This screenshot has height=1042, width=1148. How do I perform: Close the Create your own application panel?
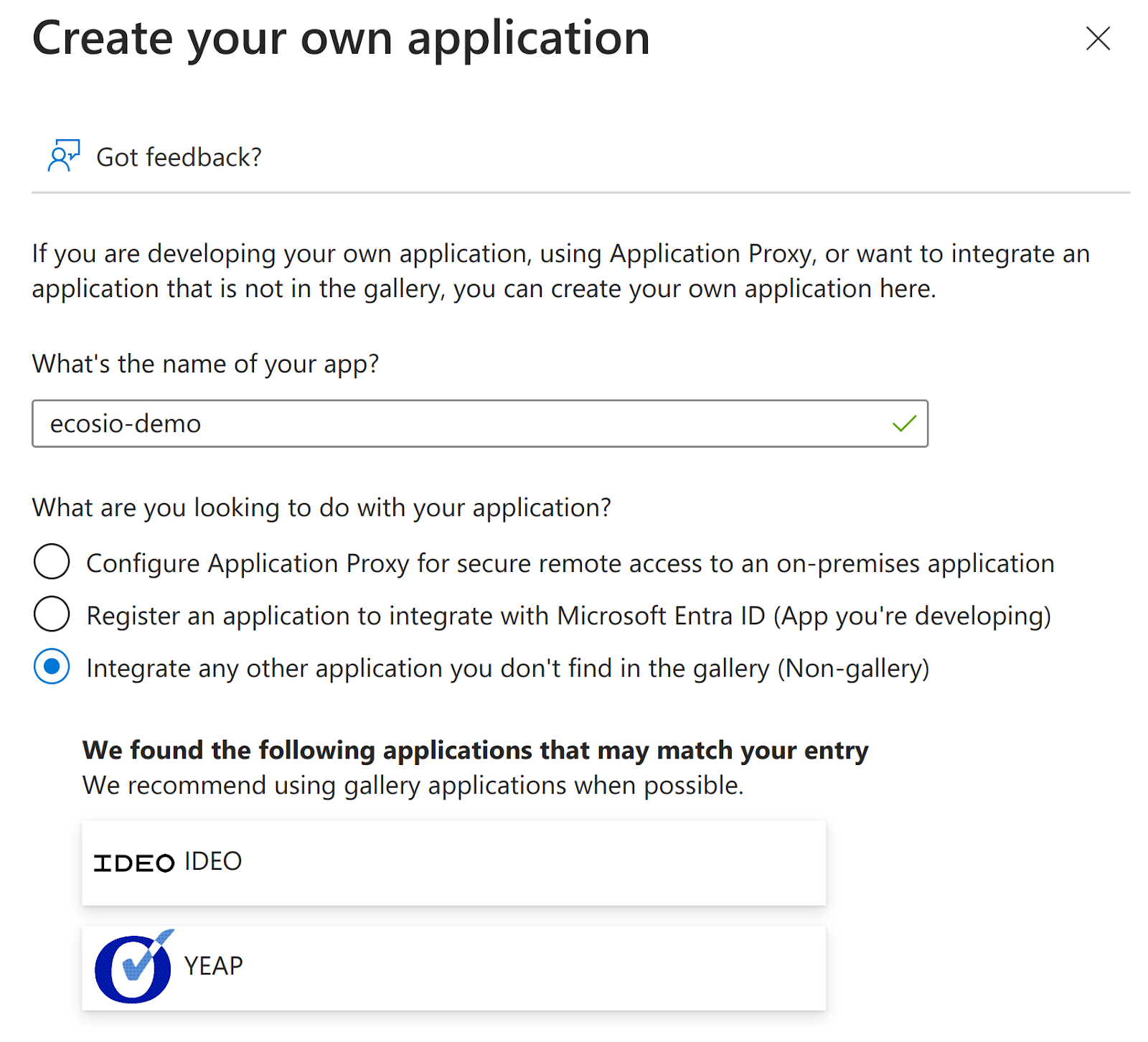(x=1098, y=39)
